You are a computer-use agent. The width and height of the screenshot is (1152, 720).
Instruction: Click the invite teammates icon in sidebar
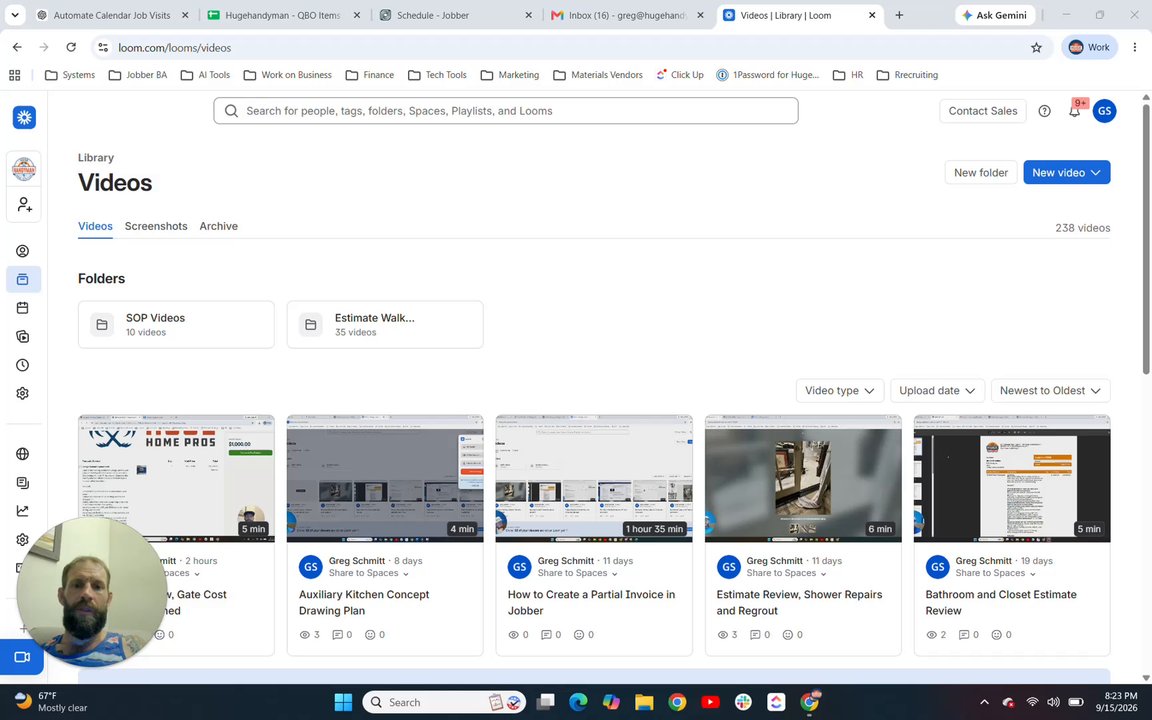(x=24, y=205)
